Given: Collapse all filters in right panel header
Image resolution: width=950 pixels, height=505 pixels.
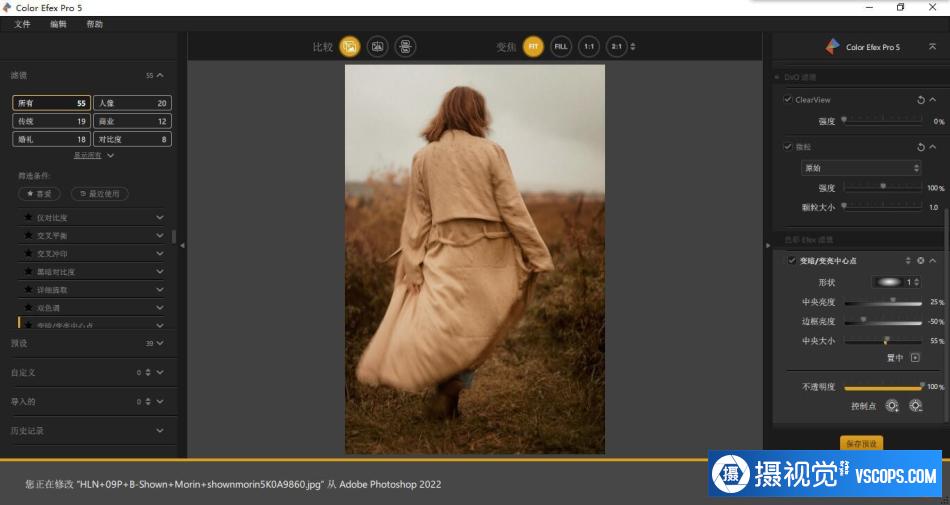Looking at the screenshot, I should click(932, 47).
